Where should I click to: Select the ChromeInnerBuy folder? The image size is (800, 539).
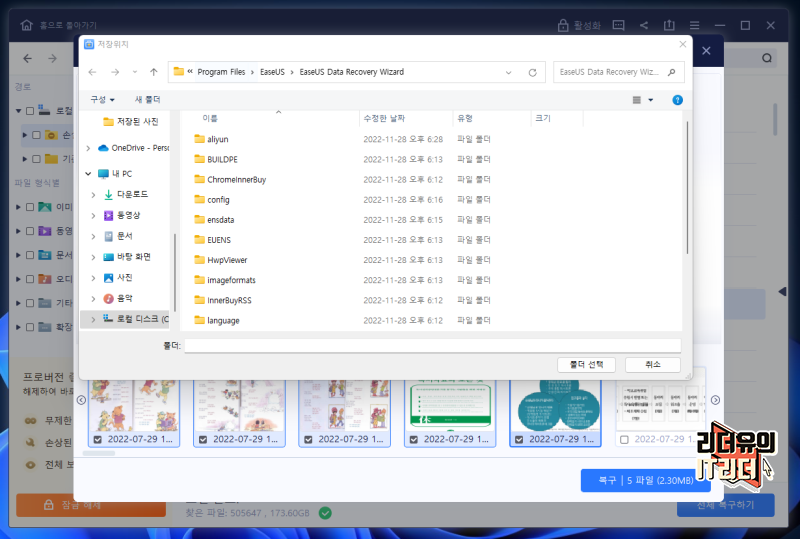click(237, 179)
